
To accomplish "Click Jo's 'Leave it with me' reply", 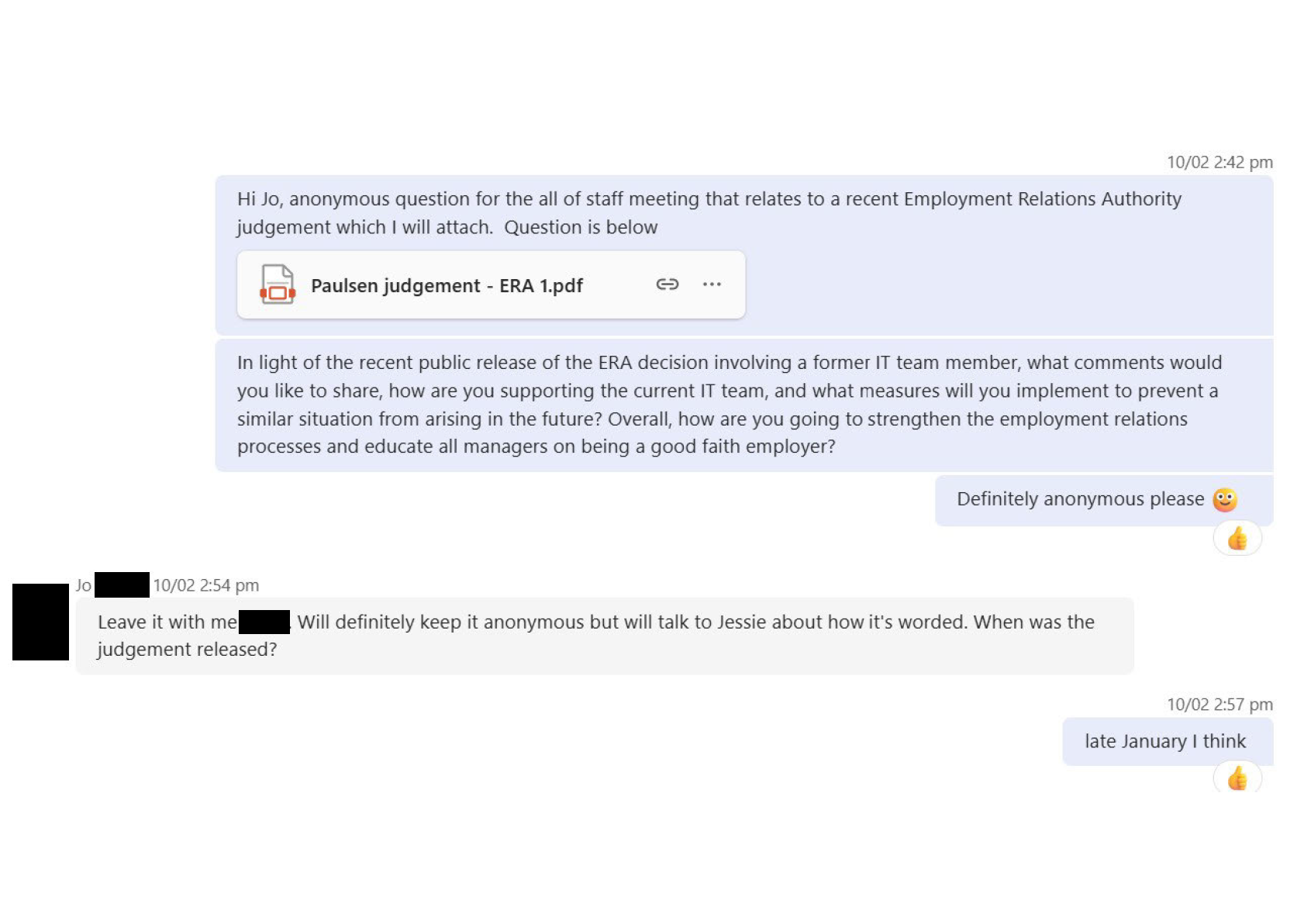I will (604, 636).
